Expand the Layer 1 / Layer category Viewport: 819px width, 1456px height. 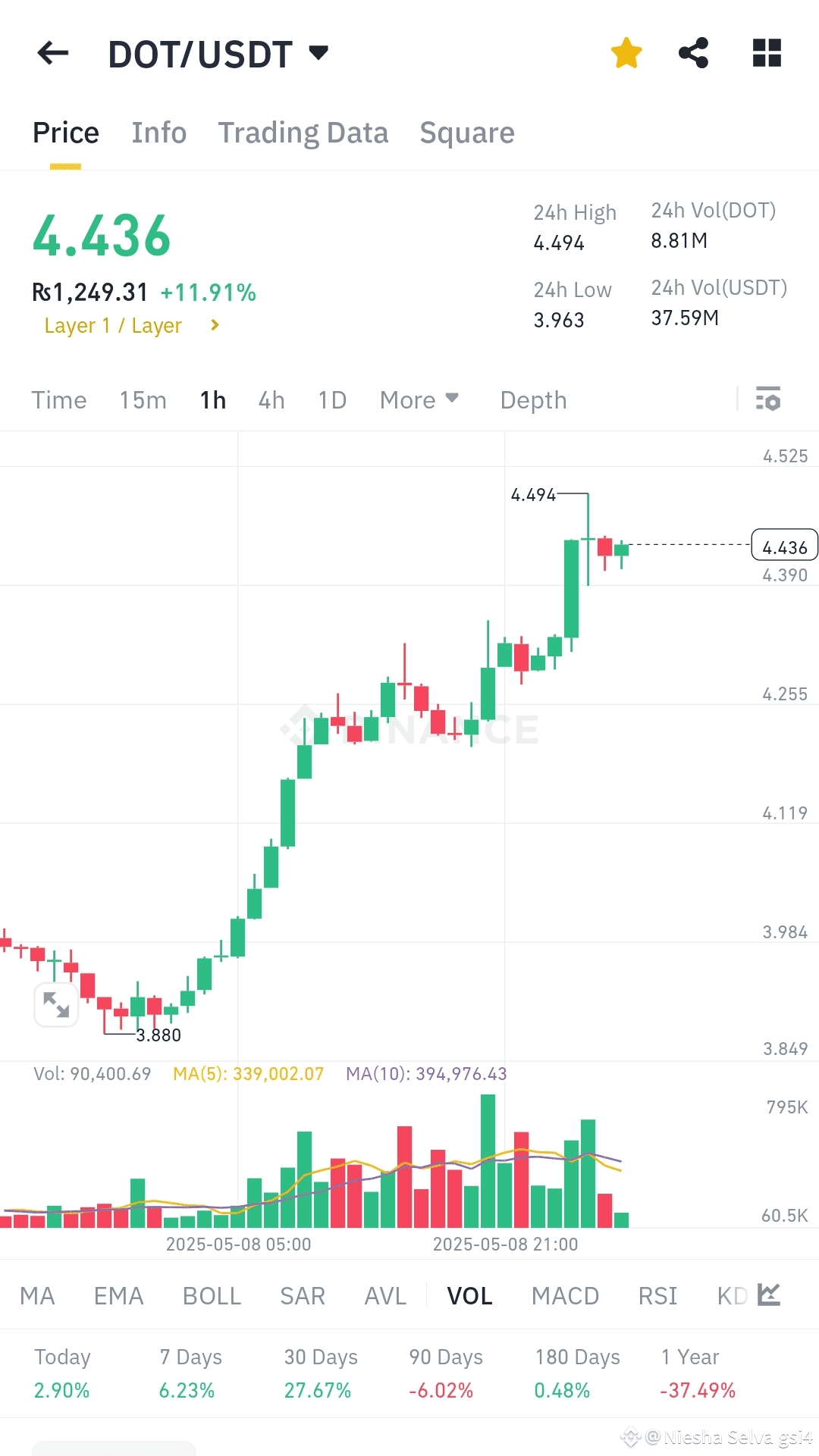point(131,326)
